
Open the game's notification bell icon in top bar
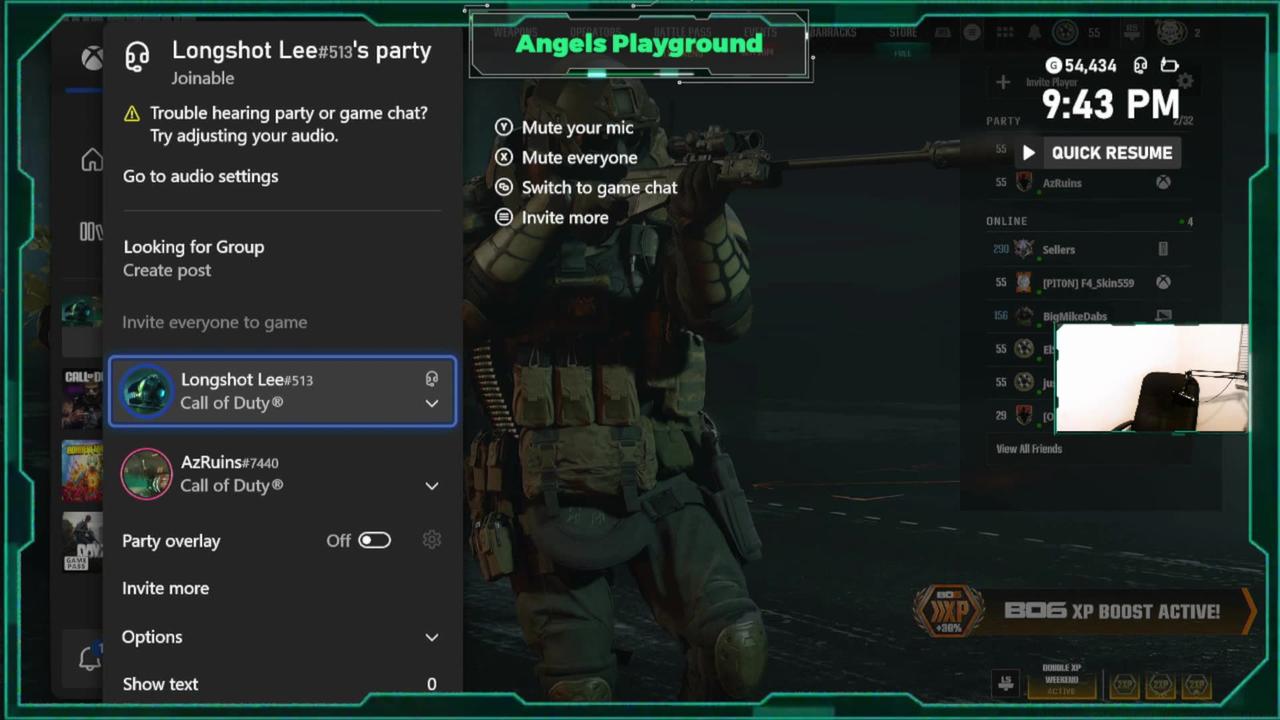click(x=1035, y=33)
